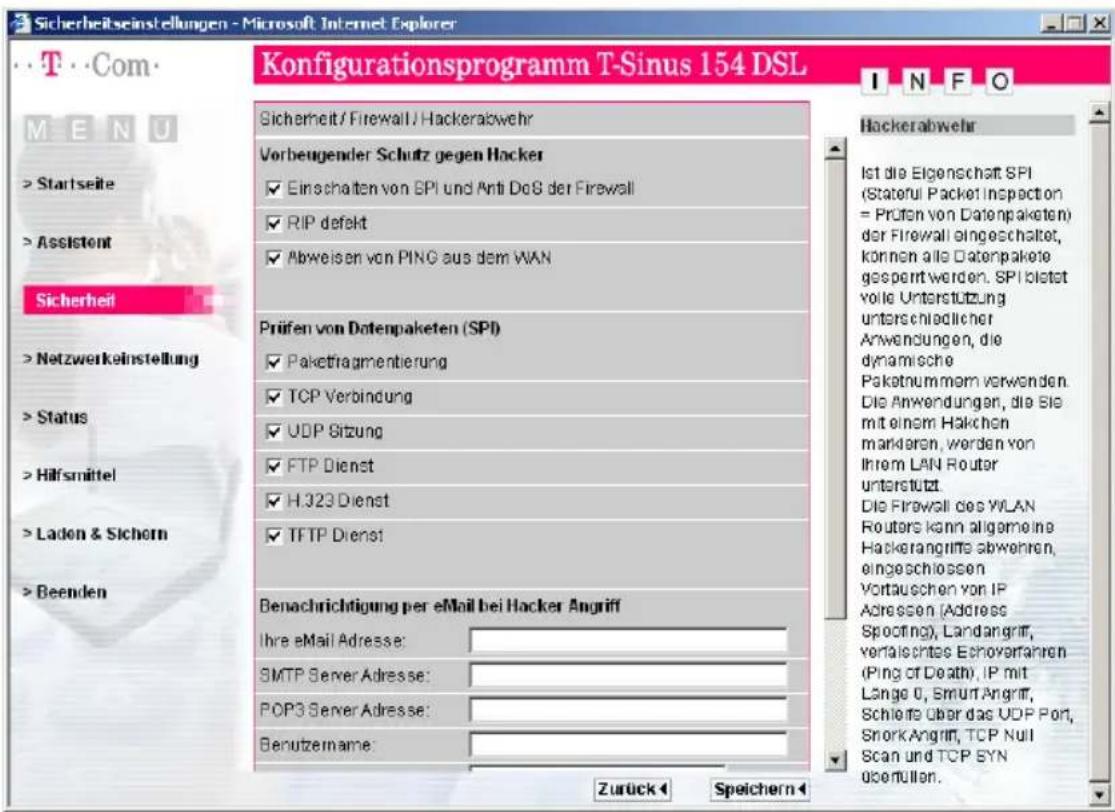Uncheck the Paketfragmentierung option
The width and height of the screenshot is (1115, 812).
[274, 362]
